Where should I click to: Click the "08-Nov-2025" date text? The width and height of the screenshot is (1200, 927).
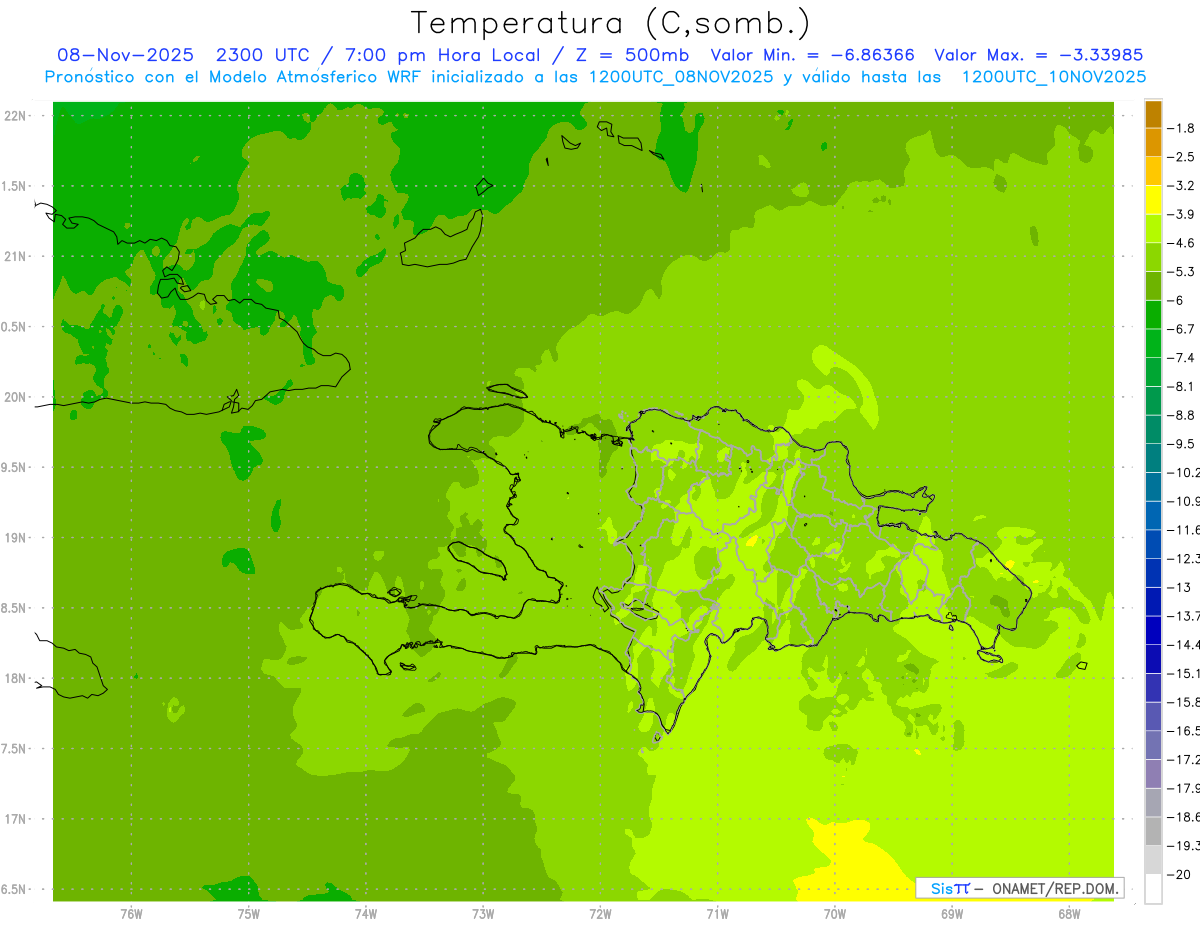pos(125,55)
